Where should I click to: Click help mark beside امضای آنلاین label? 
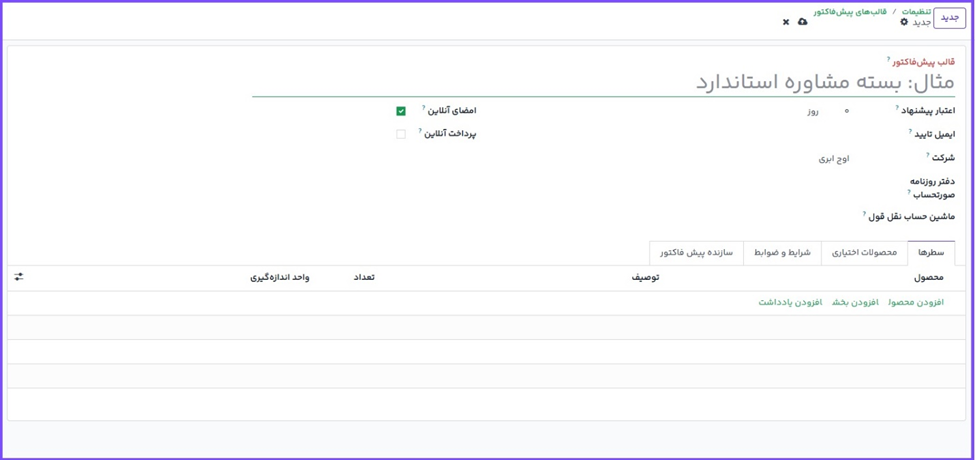click(424, 108)
